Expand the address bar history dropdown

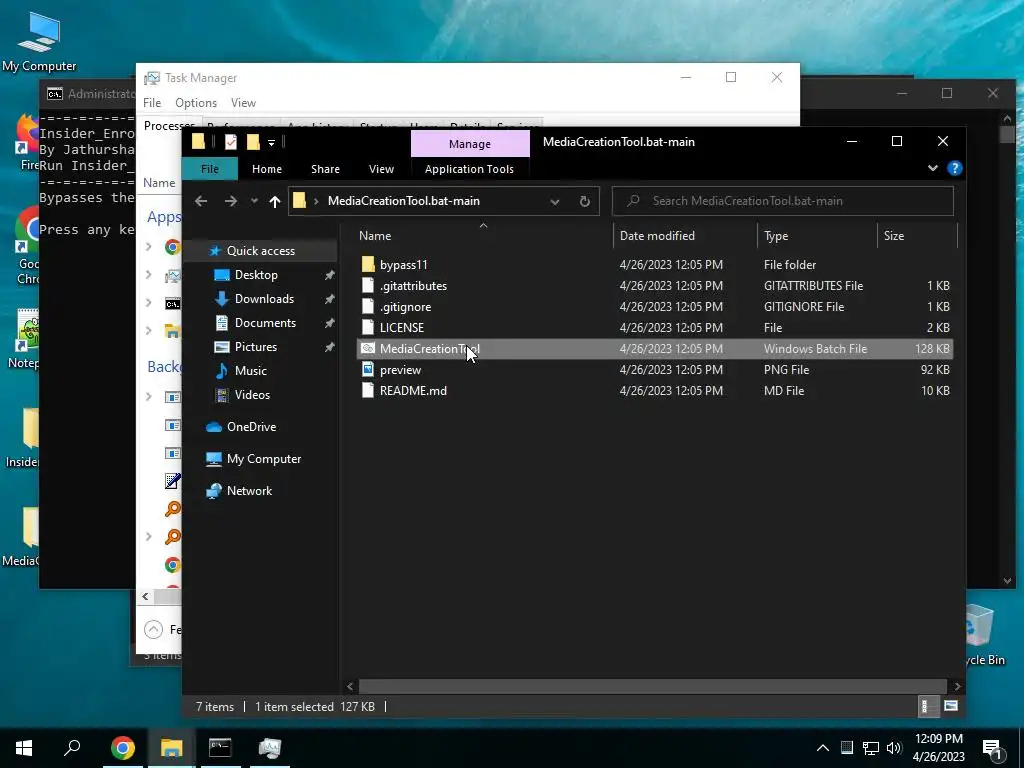coord(554,202)
